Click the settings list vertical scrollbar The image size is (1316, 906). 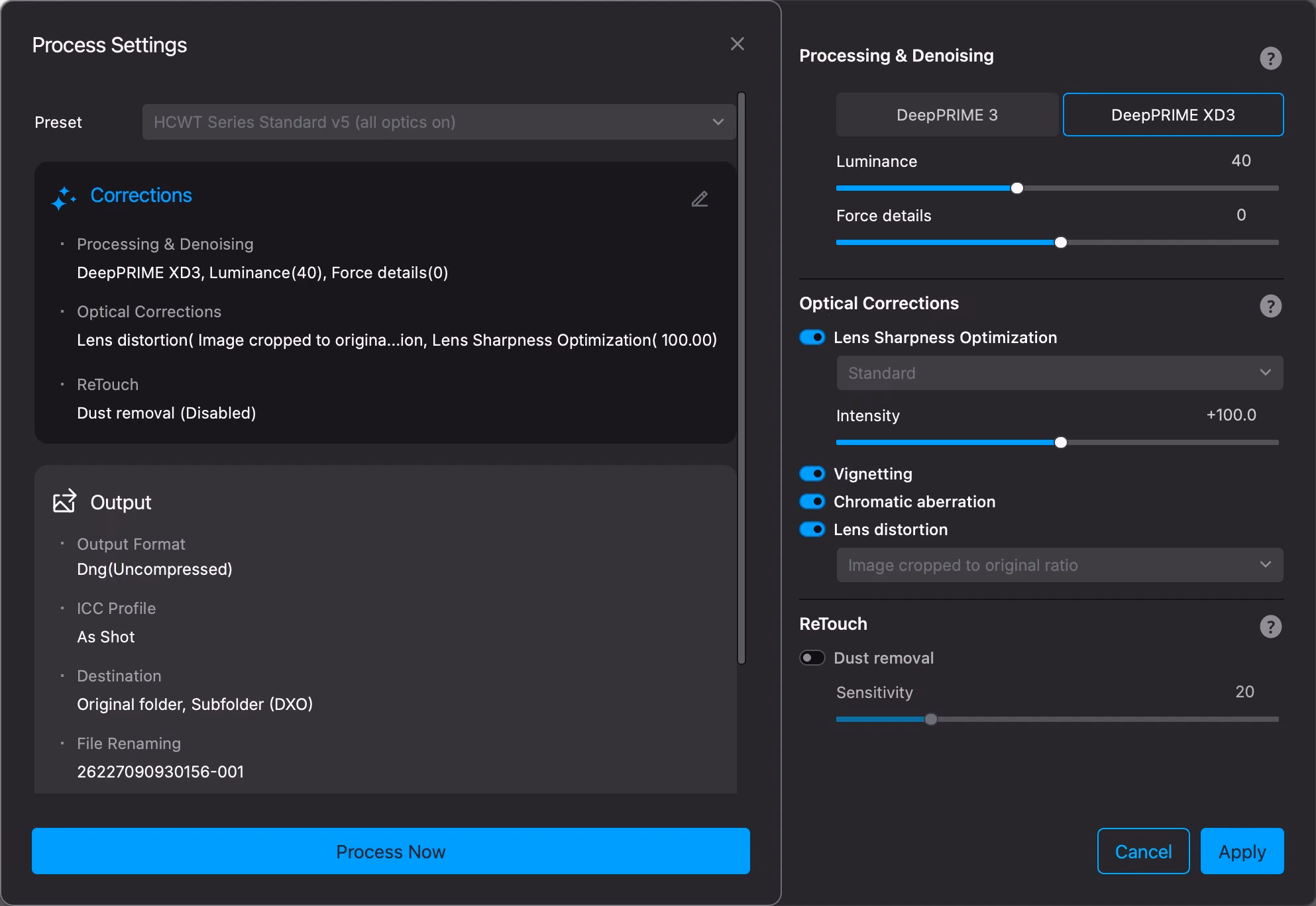coord(741,377)
